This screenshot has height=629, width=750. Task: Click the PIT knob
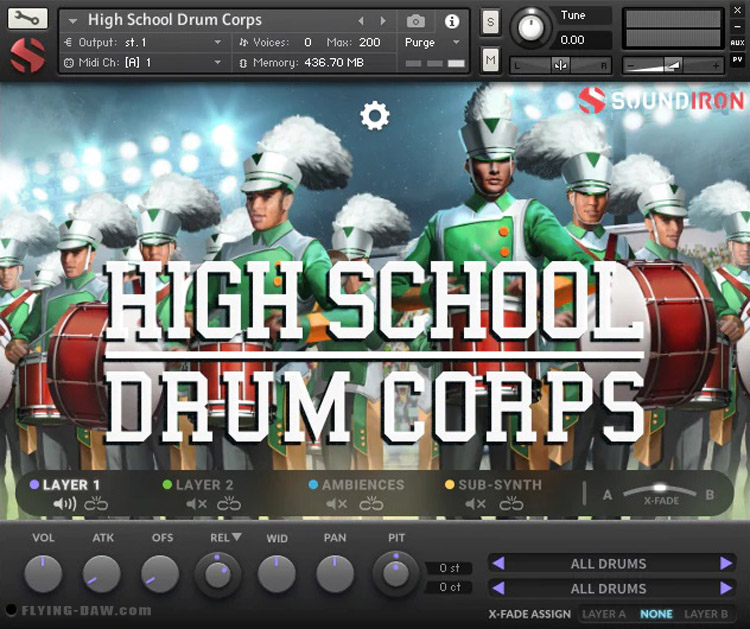[x=395, y=574]
